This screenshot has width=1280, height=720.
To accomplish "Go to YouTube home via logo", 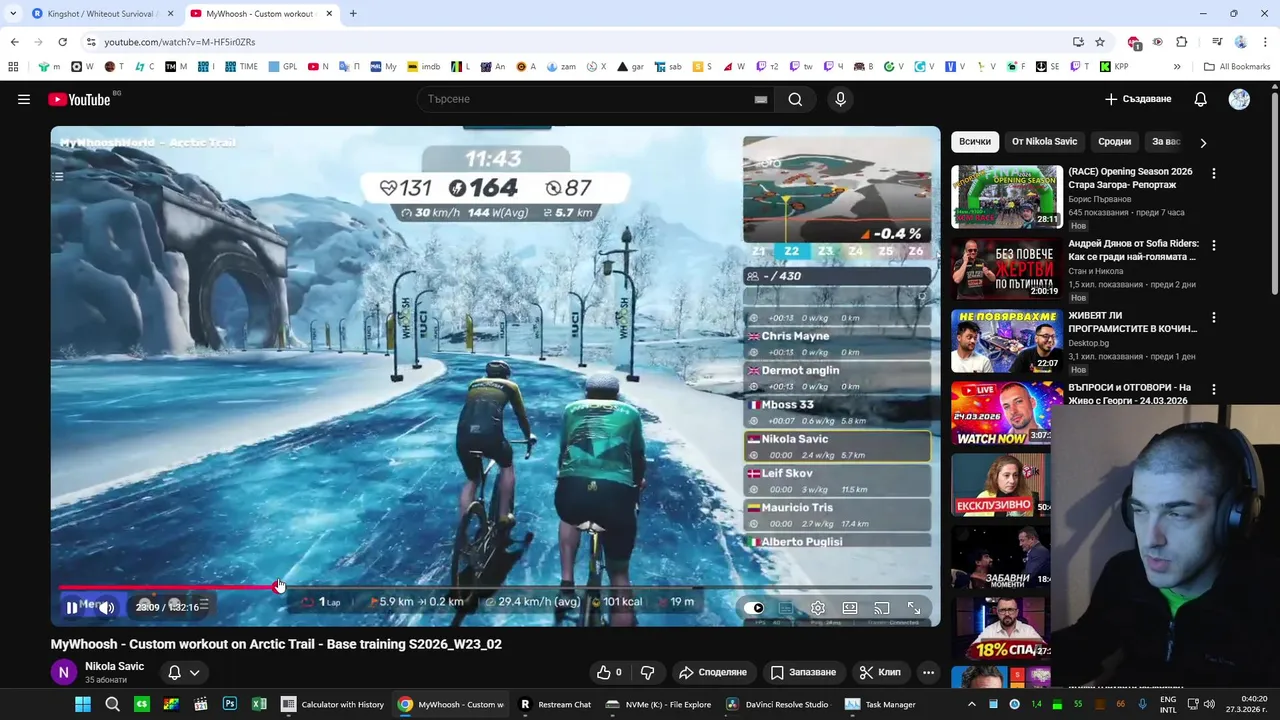I will [79, 99].
